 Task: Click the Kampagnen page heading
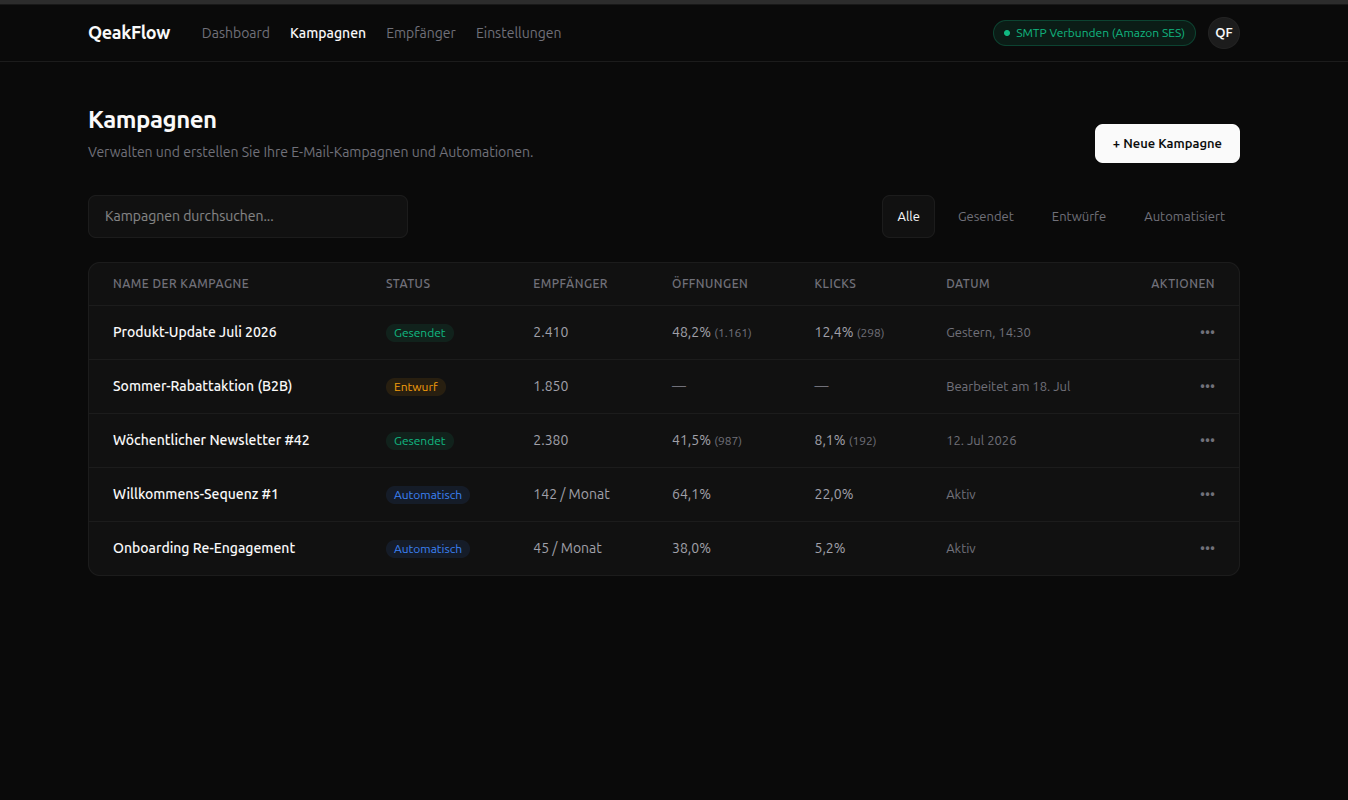point(152,120)
